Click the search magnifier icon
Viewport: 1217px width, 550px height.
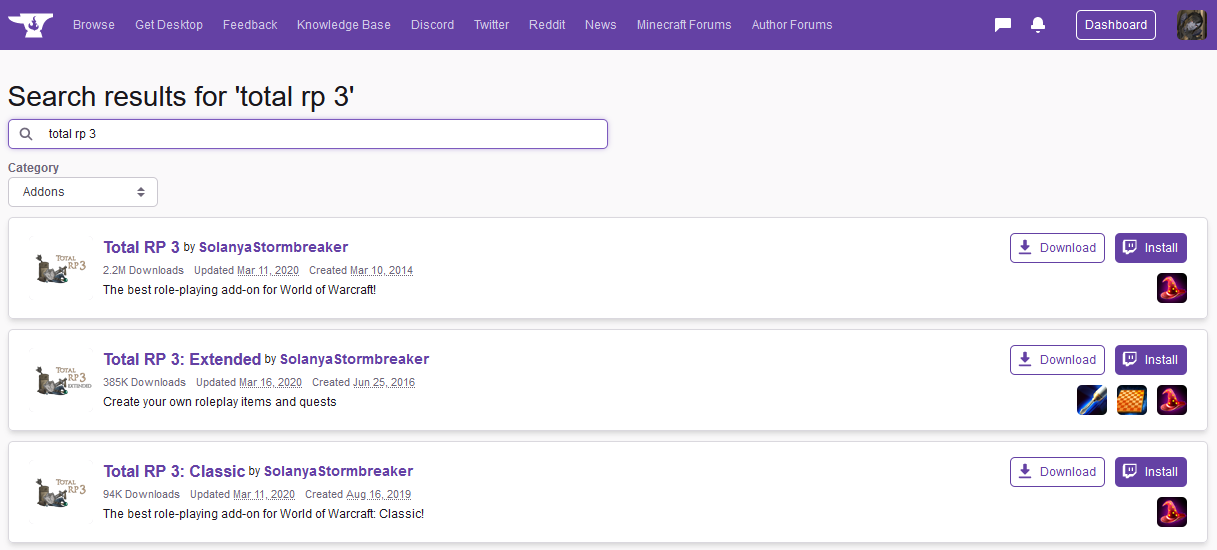(27, 134)
